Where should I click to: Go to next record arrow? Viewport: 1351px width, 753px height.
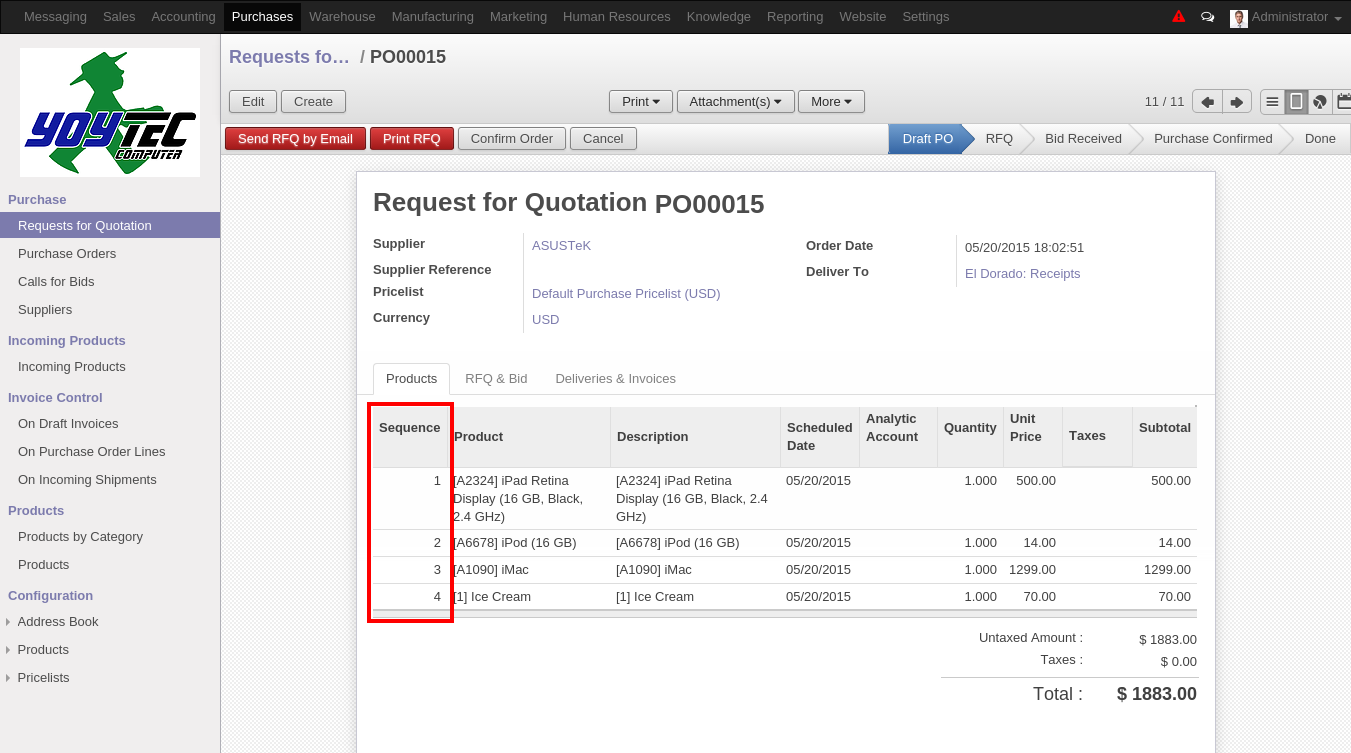1237,102
